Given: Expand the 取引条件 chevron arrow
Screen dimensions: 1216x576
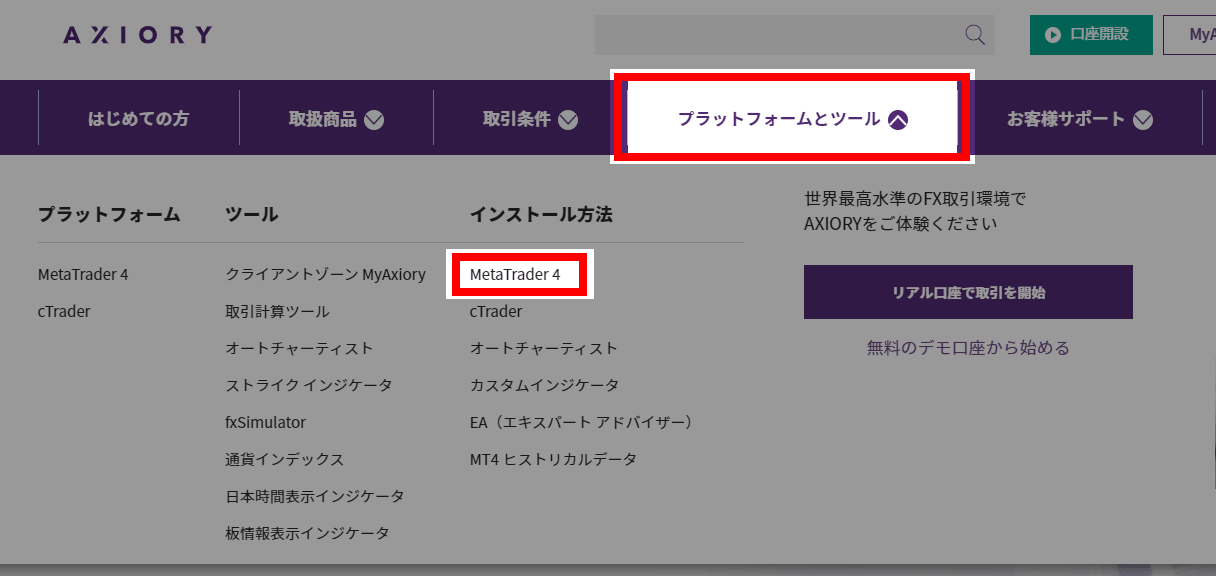Looking at the screenshot, I should [x=568, y=120].
